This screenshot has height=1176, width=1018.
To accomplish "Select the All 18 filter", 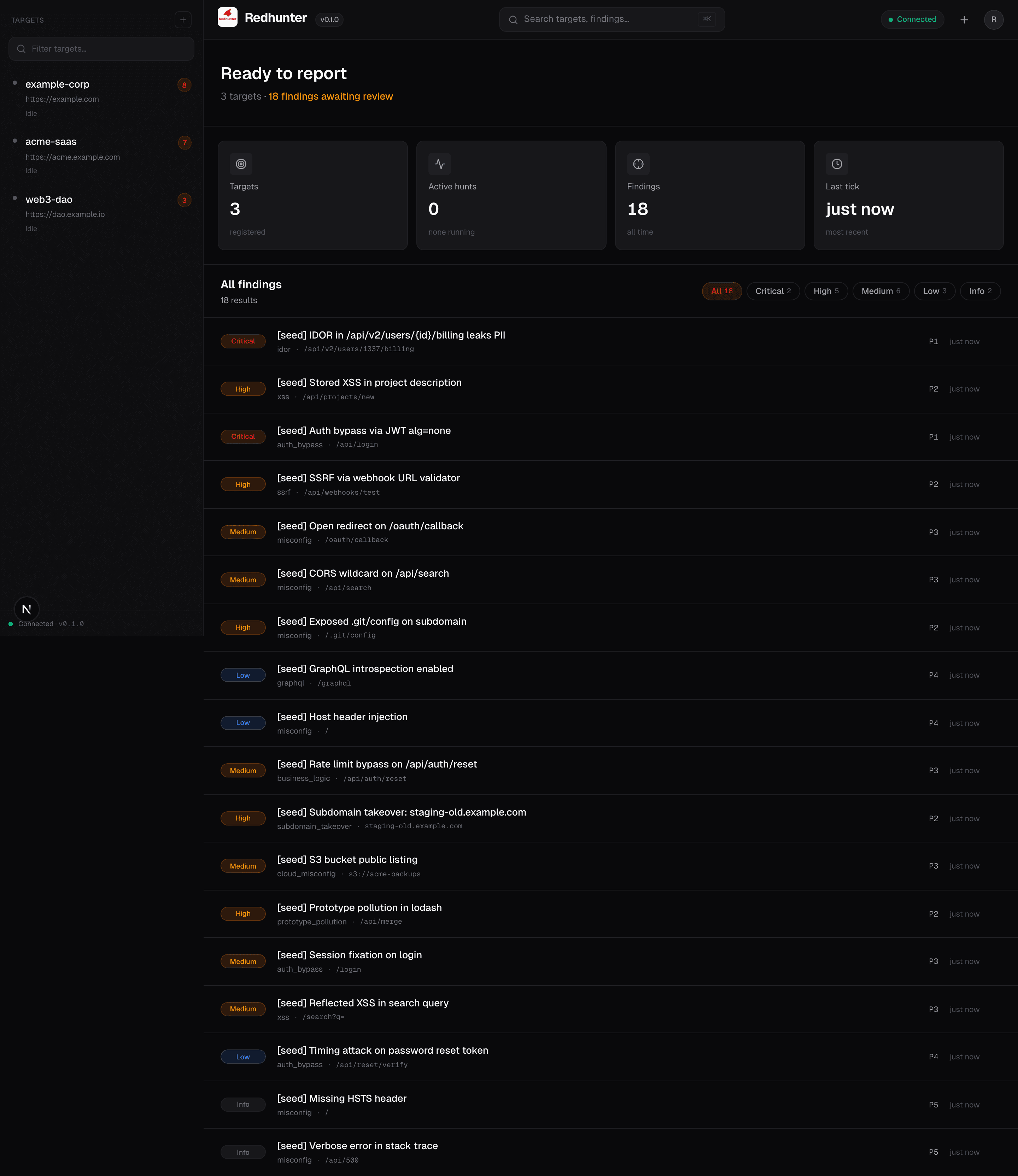I will point(721,291).
